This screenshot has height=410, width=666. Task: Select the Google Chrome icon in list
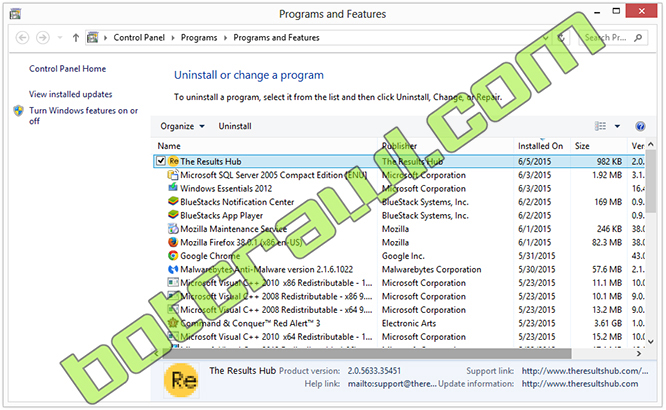[172, 256]
